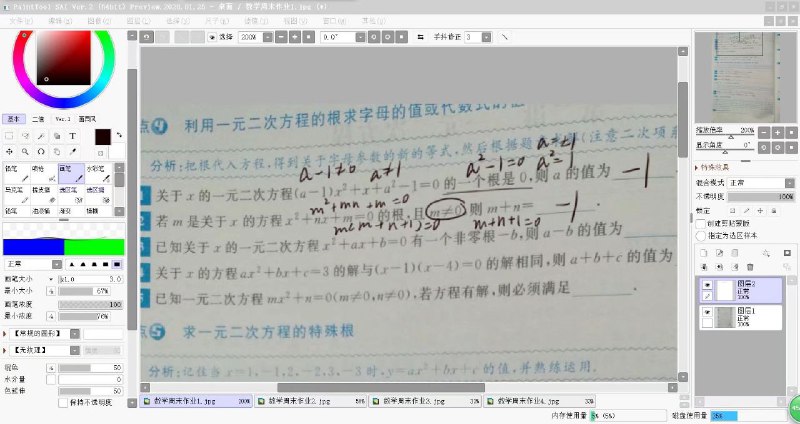The width and height of the screenshot is (800, 424).
Task: Choose the zoom magnifier tool
Action: click(25, 152)
